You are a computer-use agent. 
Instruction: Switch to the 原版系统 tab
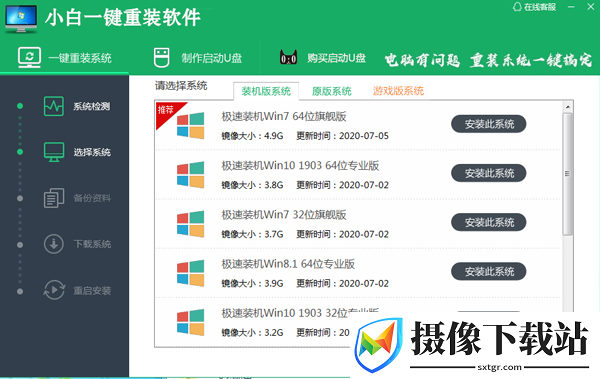(331, 91)
